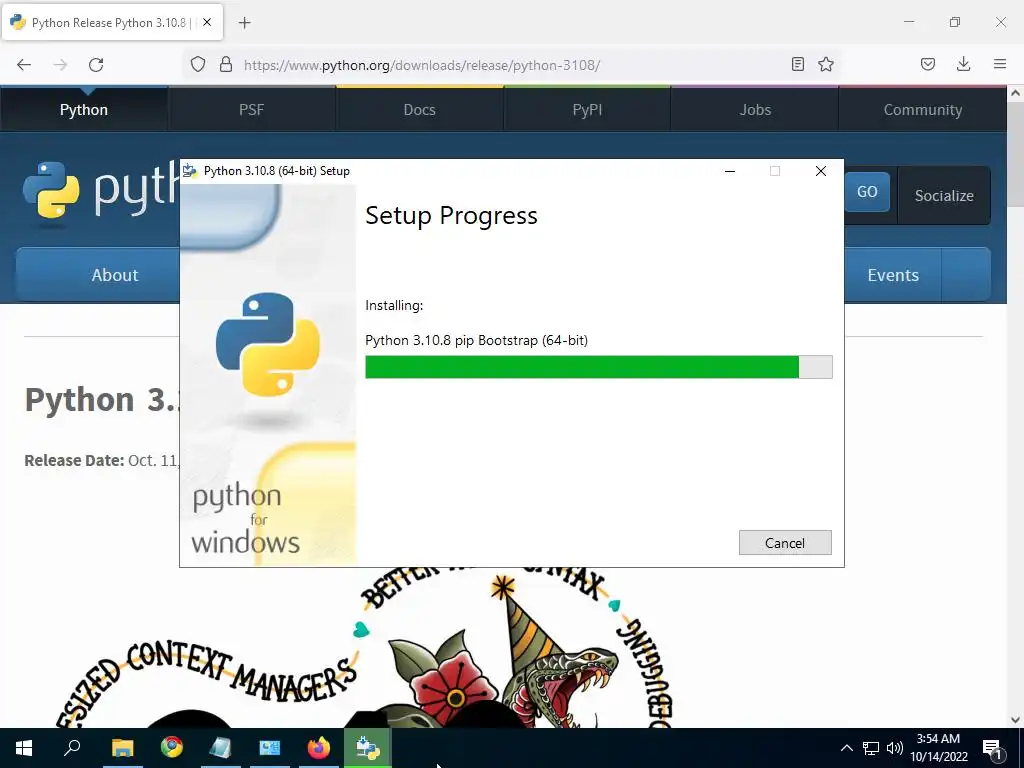Open the volume control tray icon
The image size is (1024, 768).
(895, 748)
